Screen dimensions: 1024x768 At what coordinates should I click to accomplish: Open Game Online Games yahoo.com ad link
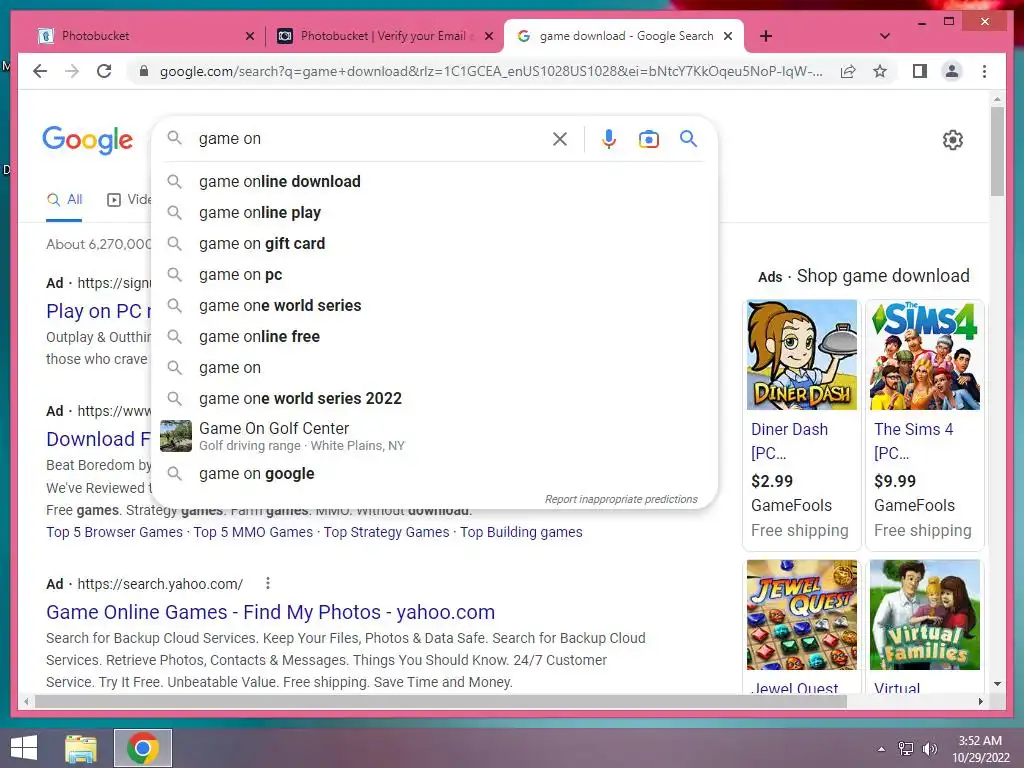click(x=270, y=612)
